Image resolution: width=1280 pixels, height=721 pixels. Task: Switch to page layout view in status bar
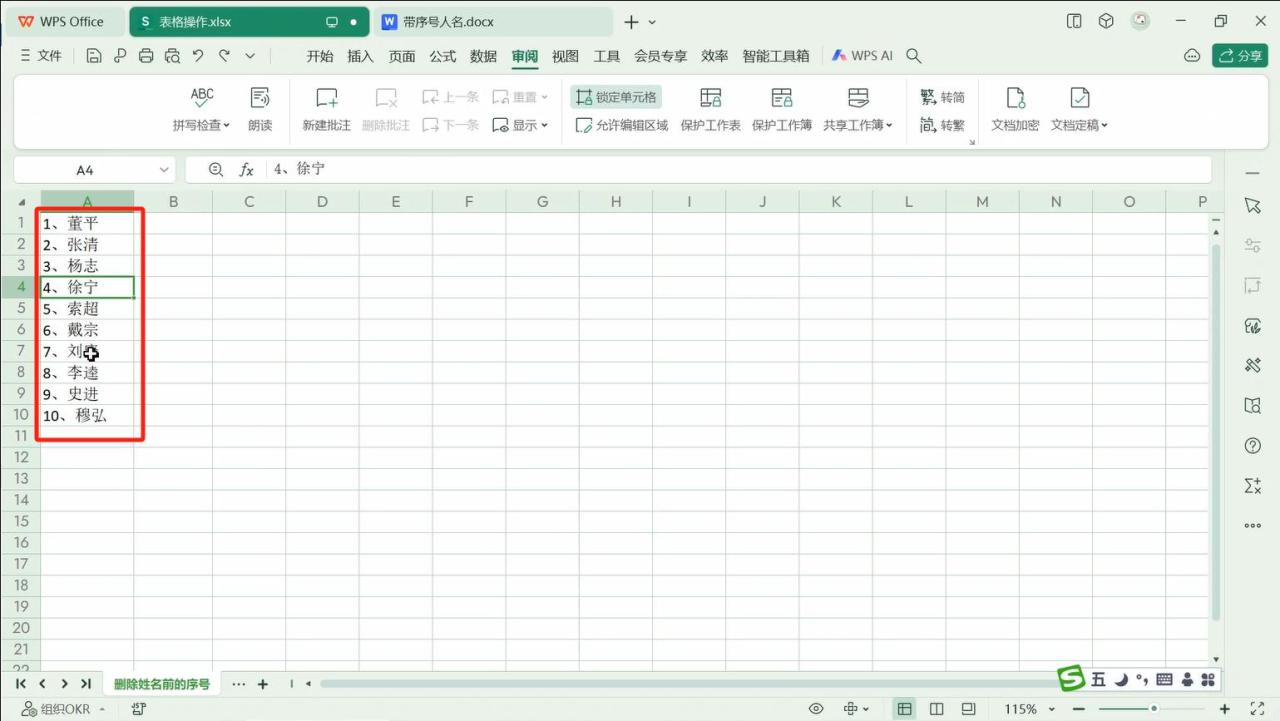936,709
